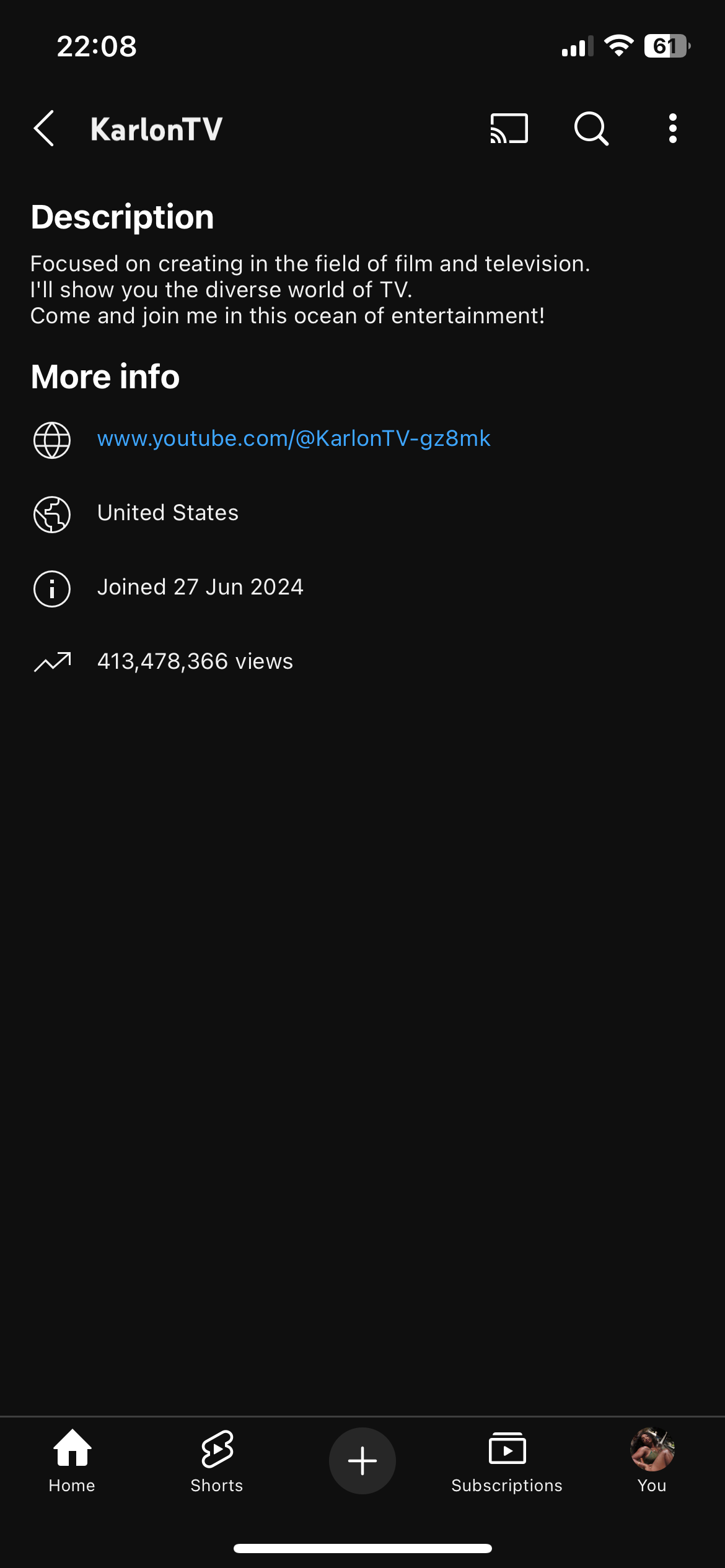Click the earth icon next to United States
Screen dimensions: 725x1568
(52, 514)
